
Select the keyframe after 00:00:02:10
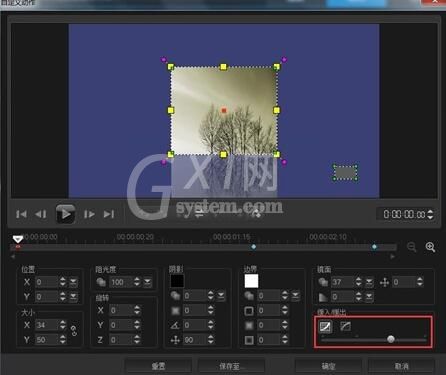(x=374, y=247)
